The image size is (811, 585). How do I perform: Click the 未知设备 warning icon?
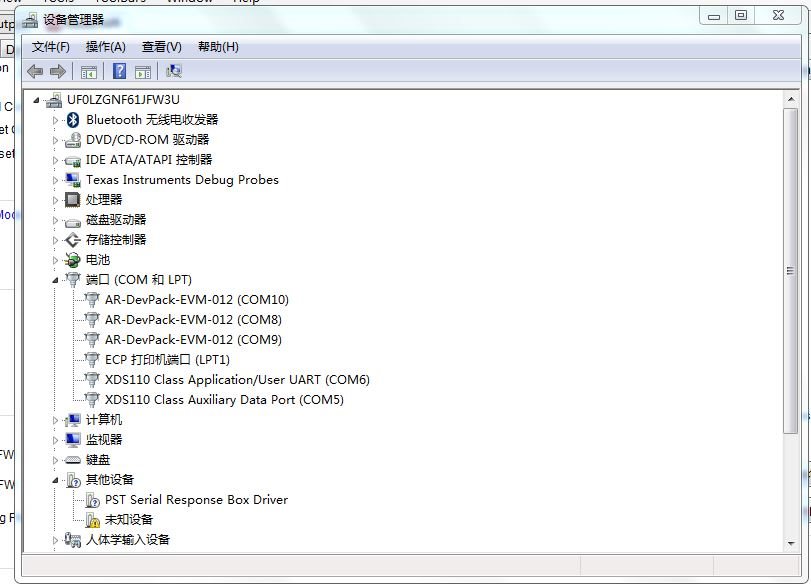pos(93,520)
